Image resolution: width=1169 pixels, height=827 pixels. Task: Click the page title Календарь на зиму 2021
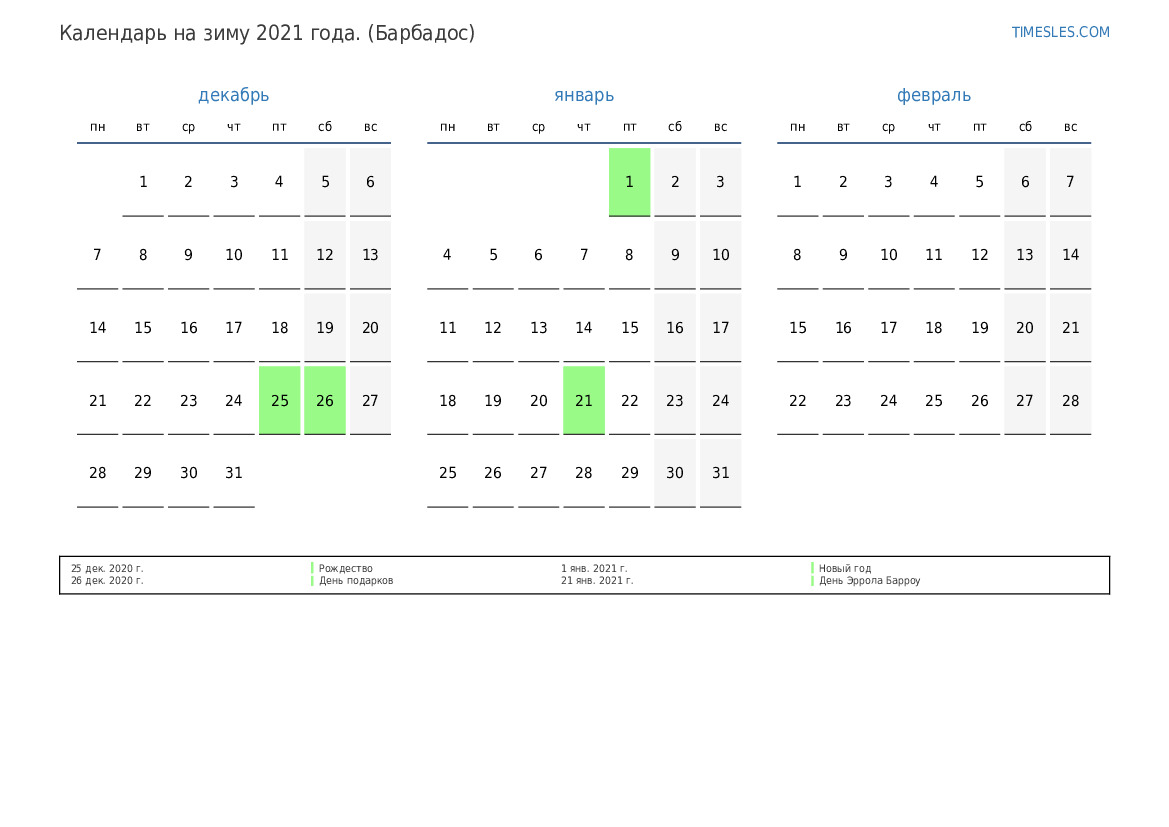pos(267,34)
